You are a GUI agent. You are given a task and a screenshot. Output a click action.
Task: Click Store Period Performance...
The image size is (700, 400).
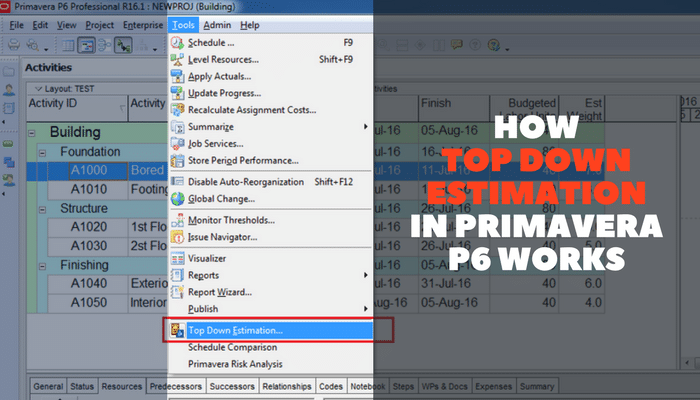(x=270, y=160)
